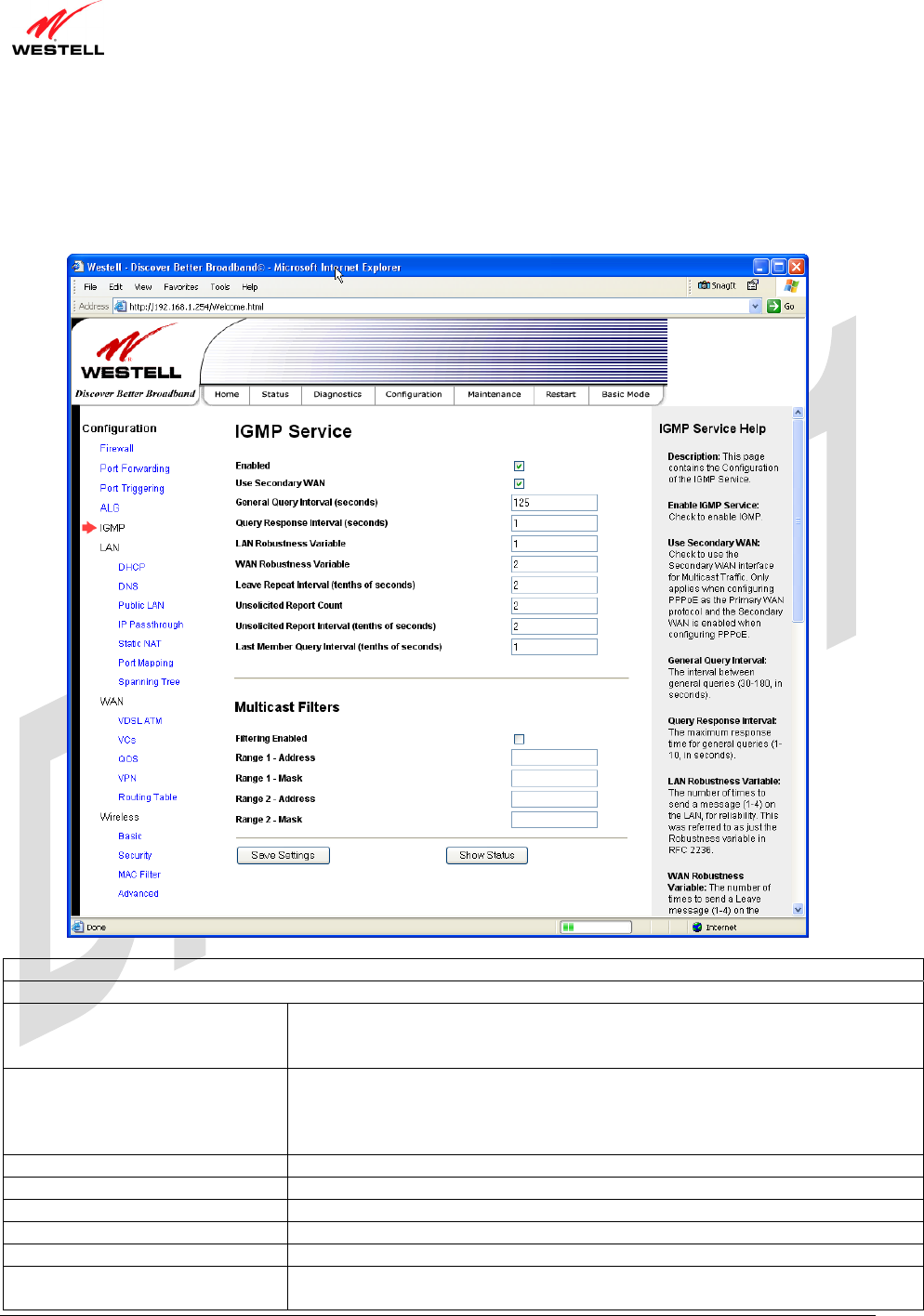The image size is (924, 1316).
Task: Open the Spanning Tree link
Action: click(x=150, y=682)
